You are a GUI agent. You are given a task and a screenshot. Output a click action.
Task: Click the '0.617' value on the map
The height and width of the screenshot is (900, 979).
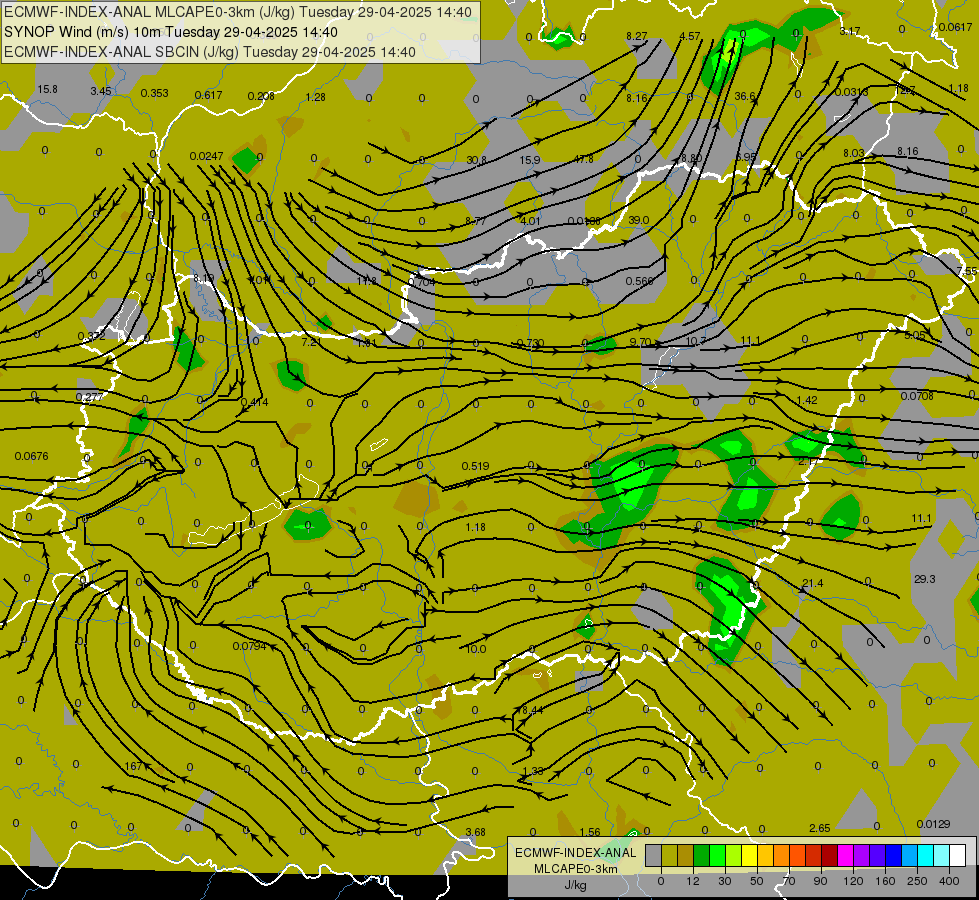[208, 95]
